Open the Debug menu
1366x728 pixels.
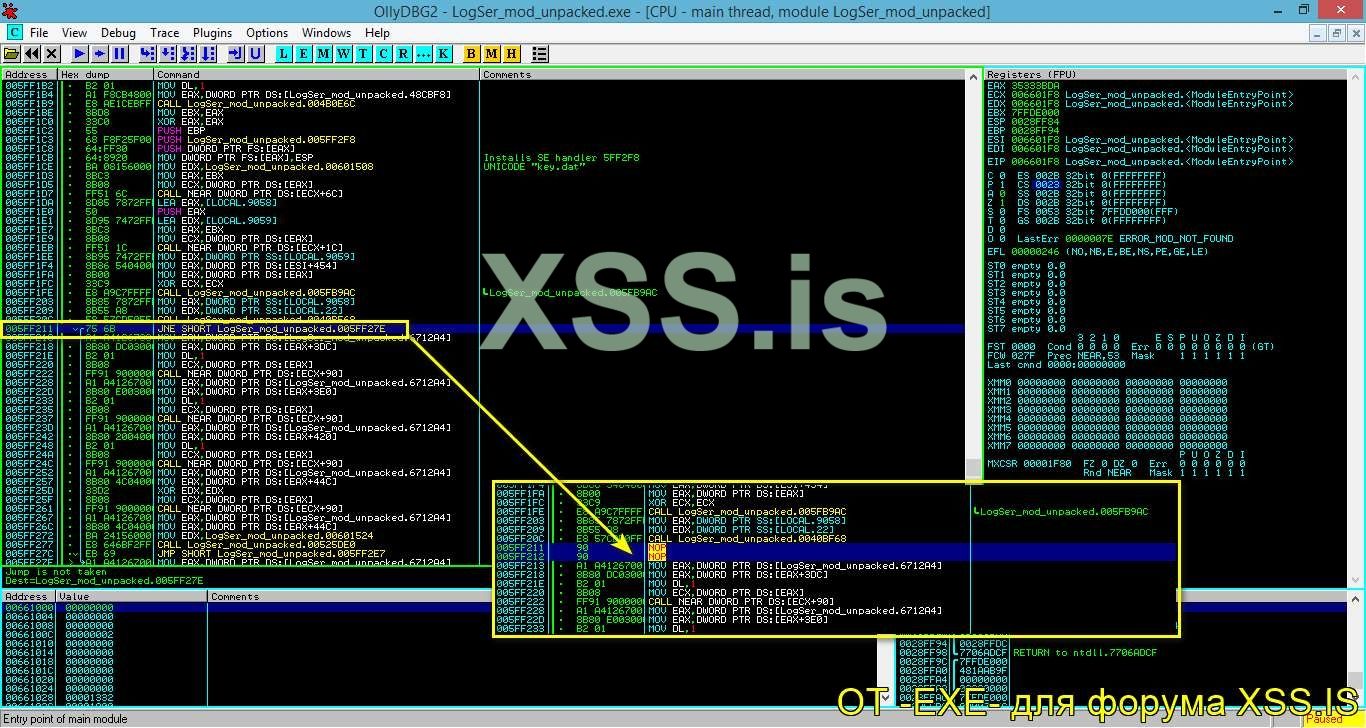coord(118,33)
